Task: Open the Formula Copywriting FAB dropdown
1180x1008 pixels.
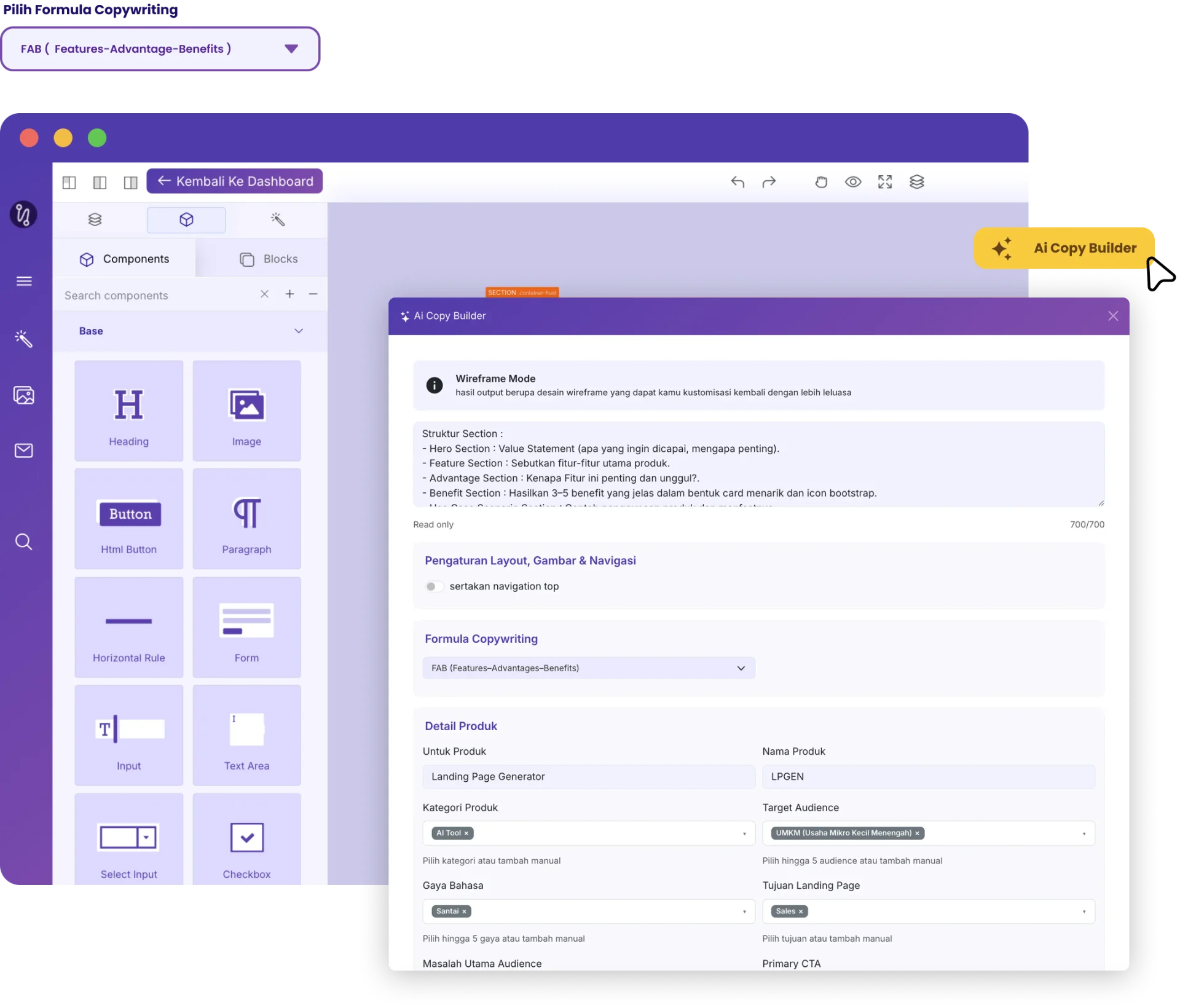Action: [x=588, y=668]
